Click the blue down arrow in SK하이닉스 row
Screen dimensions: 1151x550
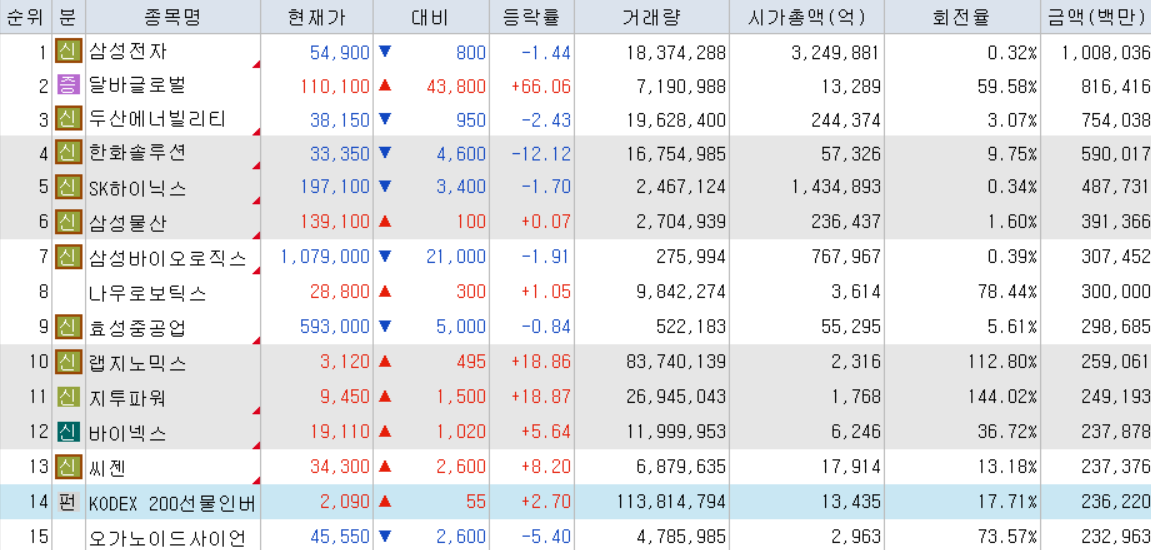[x=385, y=187]
